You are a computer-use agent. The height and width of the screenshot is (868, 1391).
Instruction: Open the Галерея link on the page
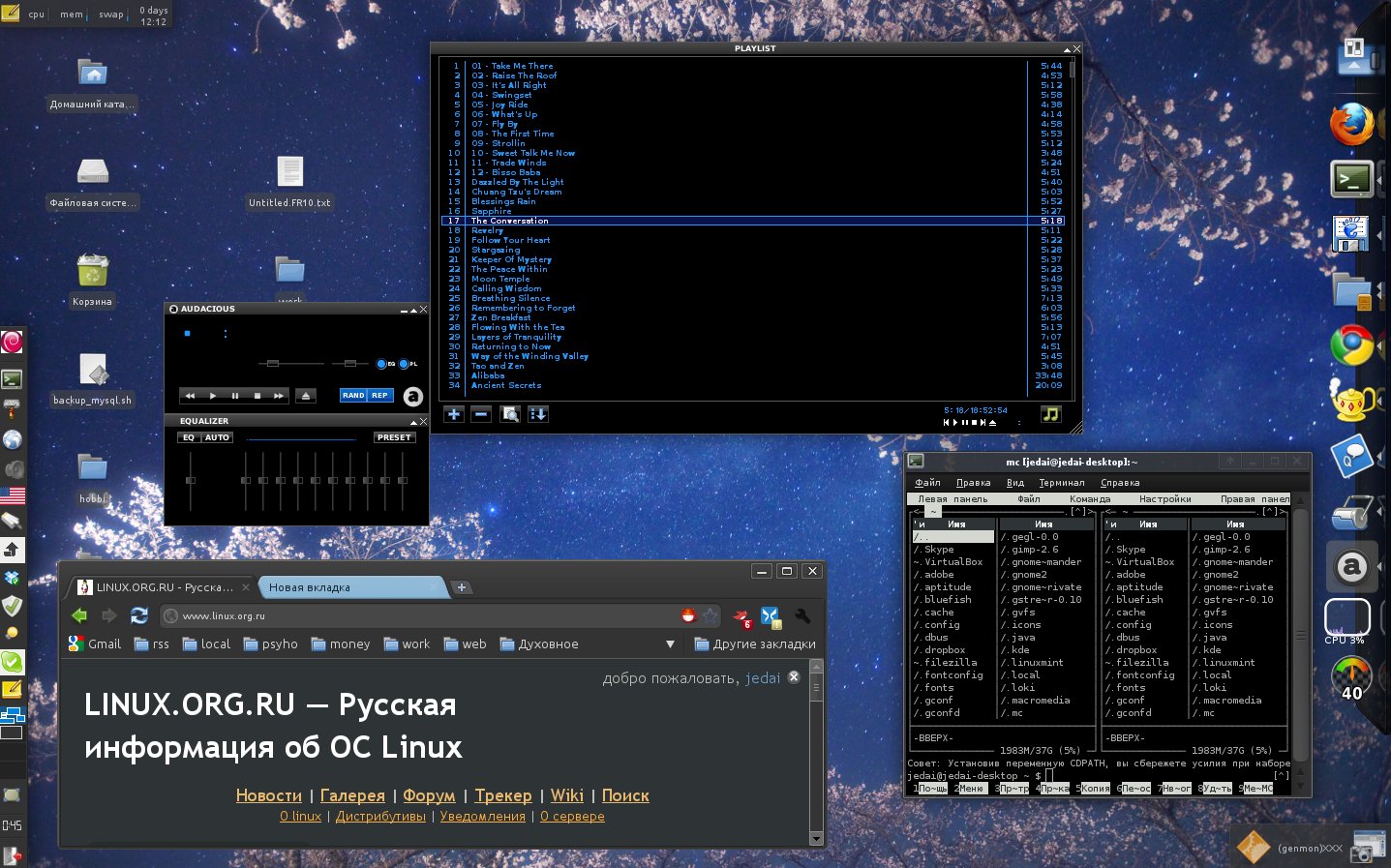point(352,795)
